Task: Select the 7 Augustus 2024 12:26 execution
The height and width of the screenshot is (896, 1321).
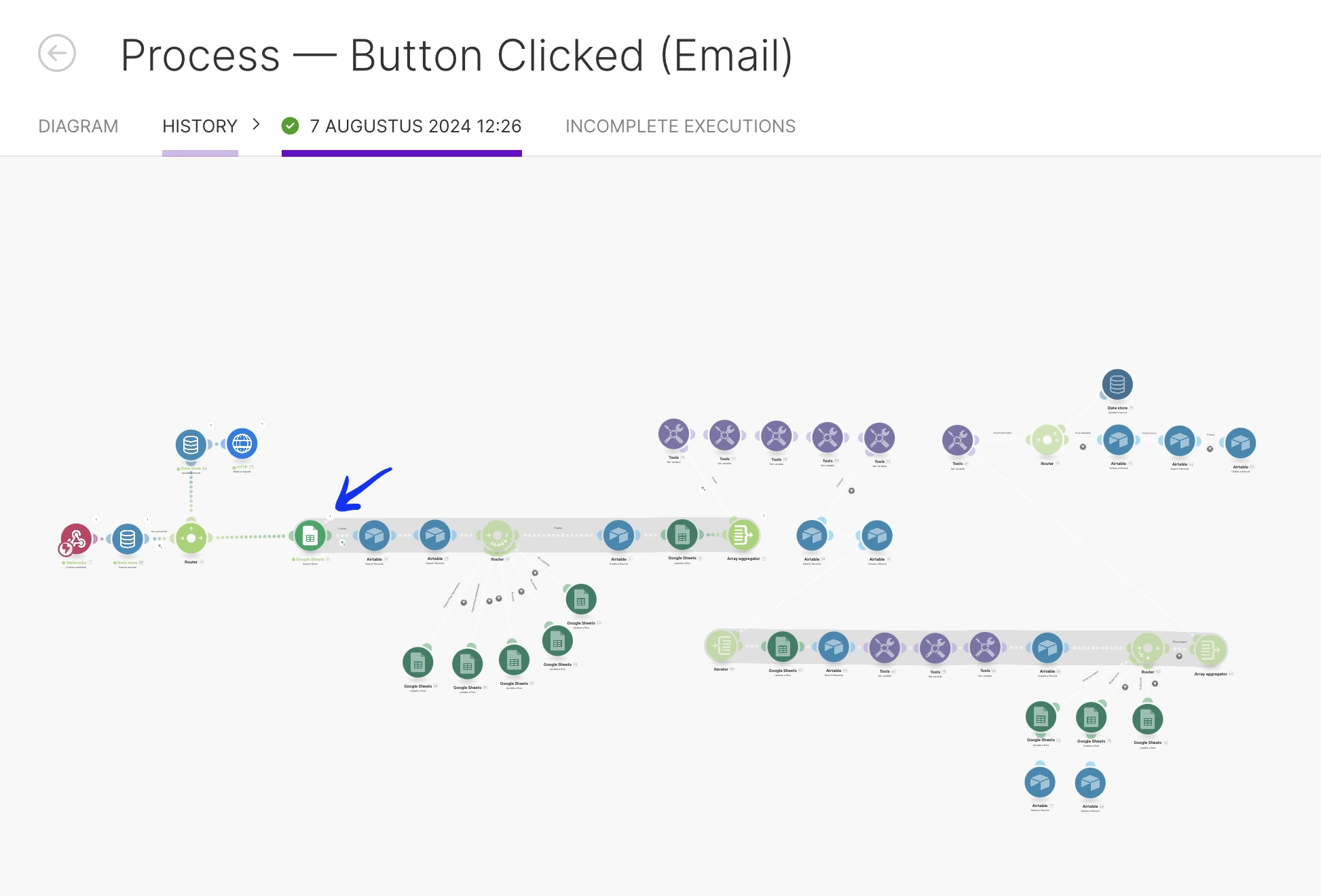Action: click(415, 126)
